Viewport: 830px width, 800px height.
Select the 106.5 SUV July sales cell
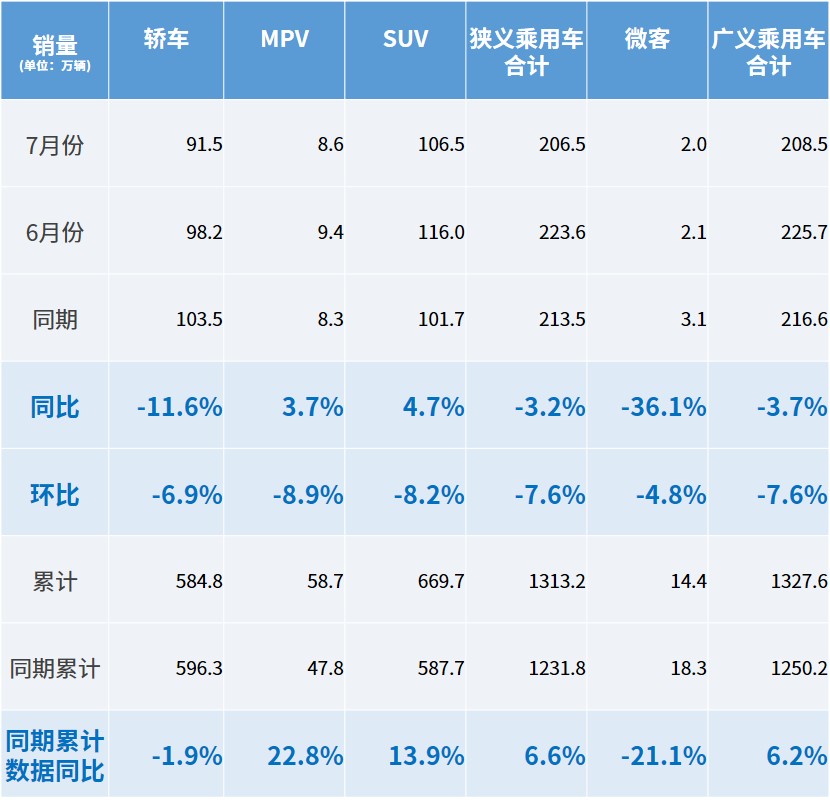coord(441,145)
